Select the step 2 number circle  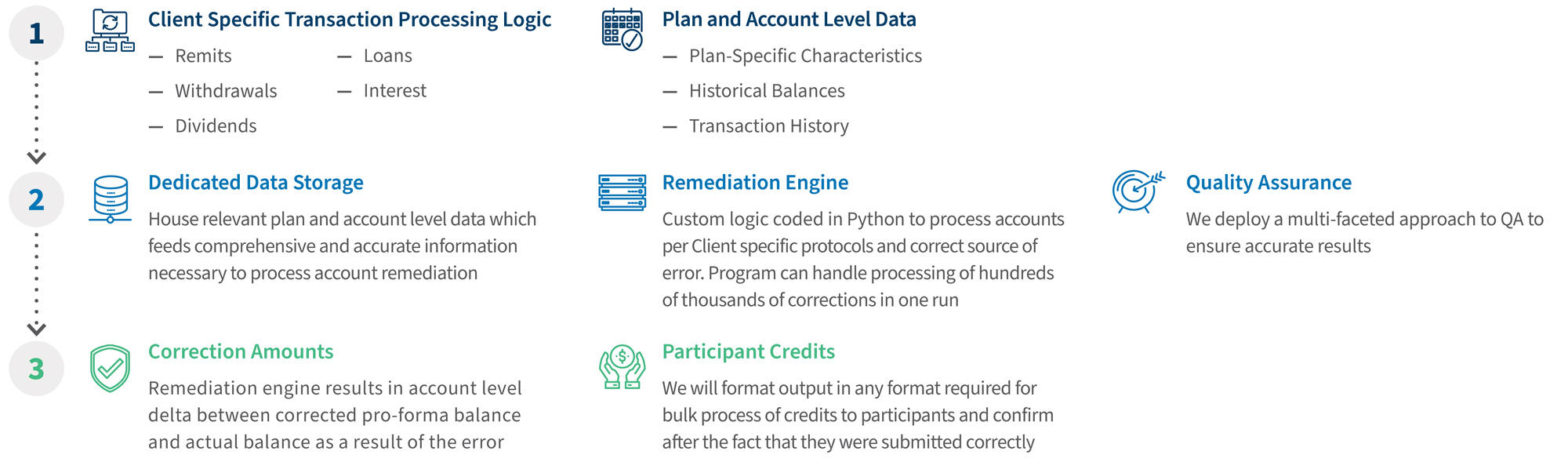[x=36, y=200]
